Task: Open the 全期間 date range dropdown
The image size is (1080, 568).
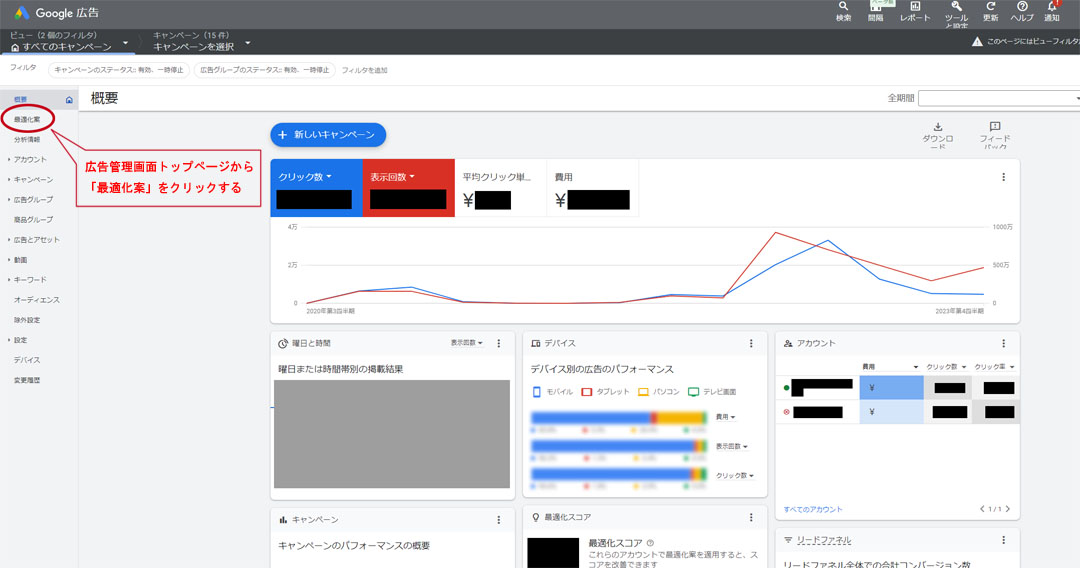Action: 1077,98
